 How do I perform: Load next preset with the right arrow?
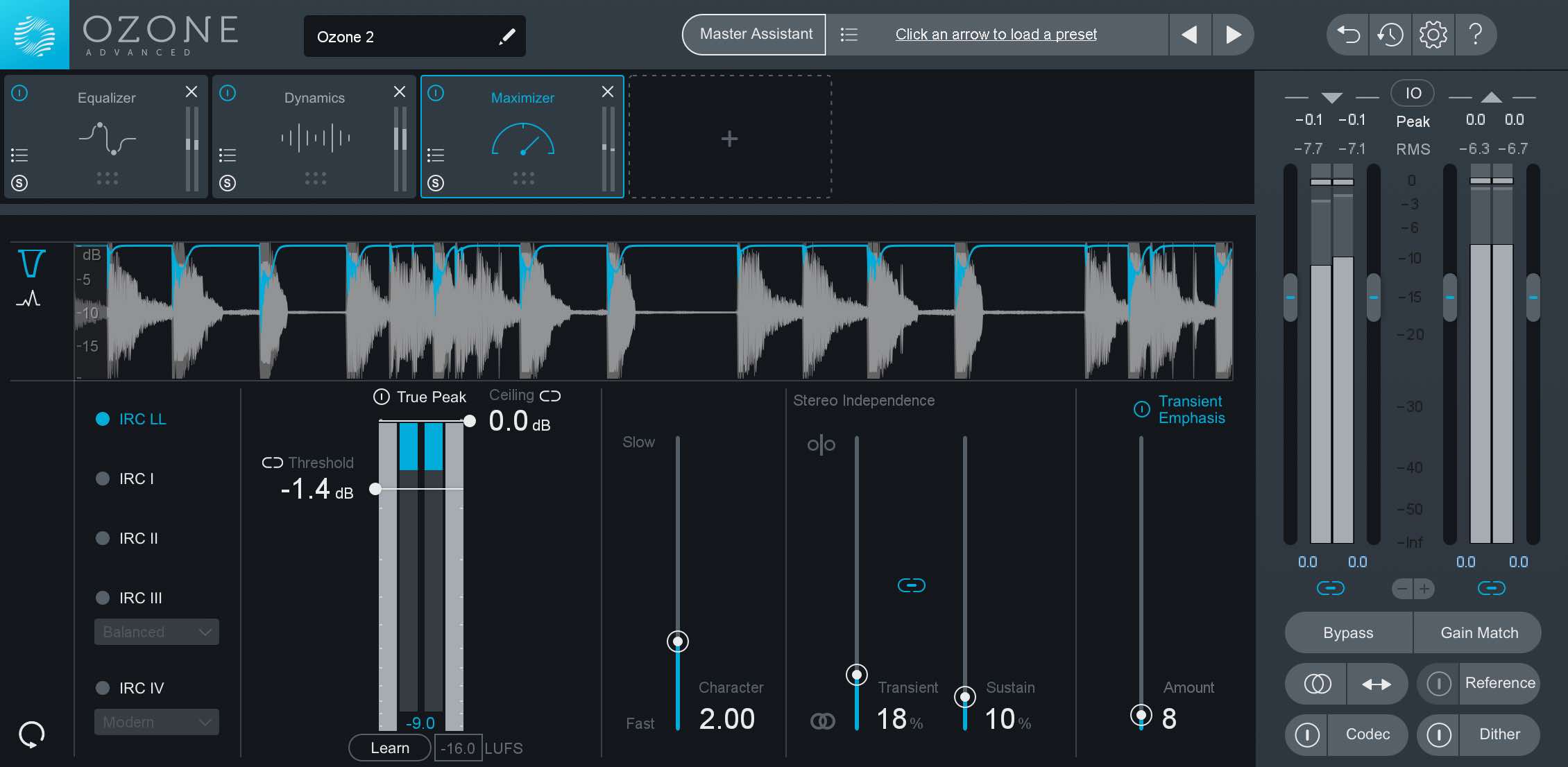(1233, 34)
